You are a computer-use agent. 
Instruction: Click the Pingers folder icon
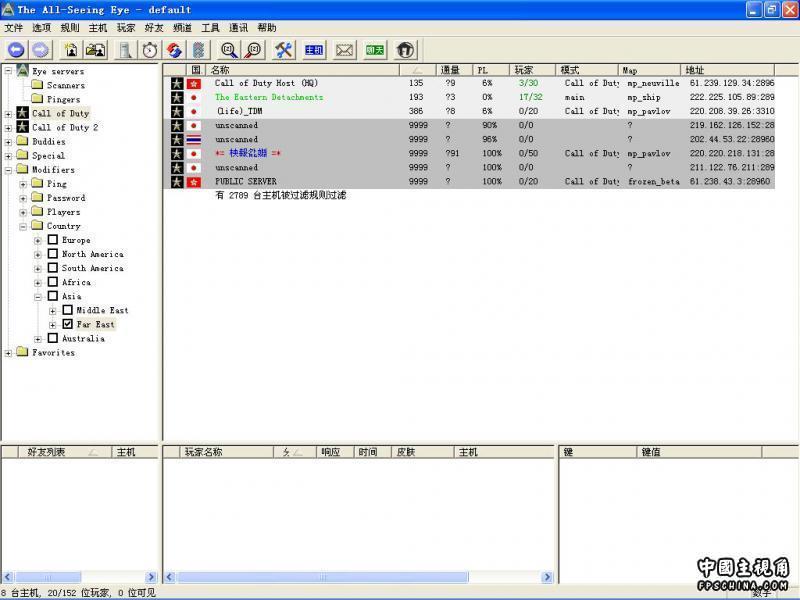[x=37, y=98]
